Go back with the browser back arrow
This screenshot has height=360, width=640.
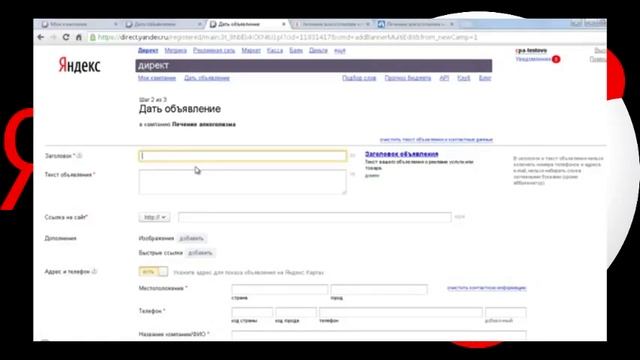point(40,37)
